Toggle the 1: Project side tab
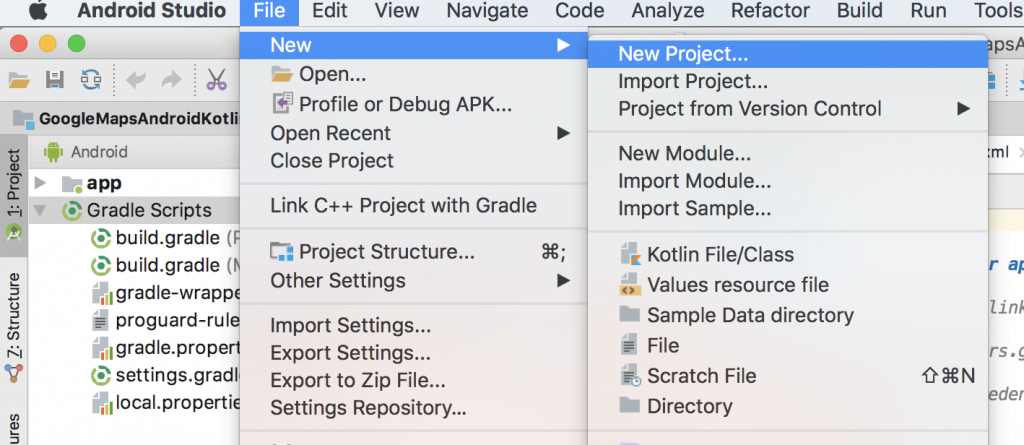 [x=14, y=195]
